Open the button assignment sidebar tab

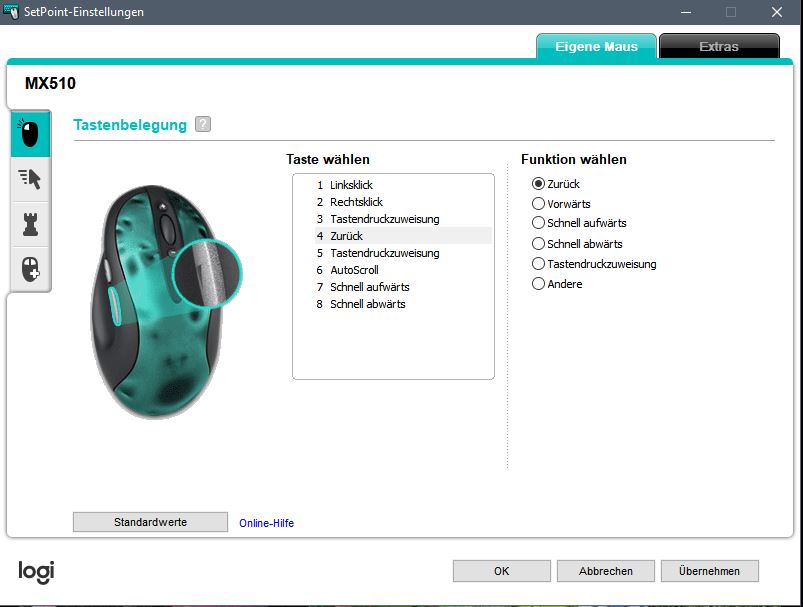[30, 134]
